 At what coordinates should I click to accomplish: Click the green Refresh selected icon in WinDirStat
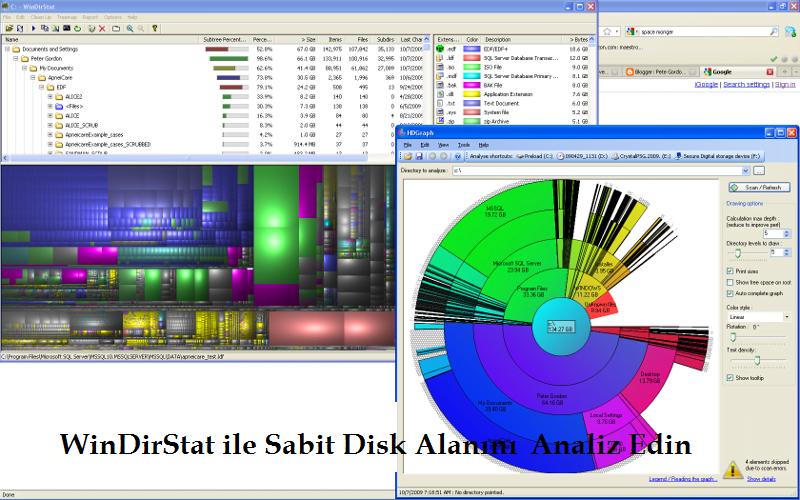pyautogui.click(x=78, y=29)
